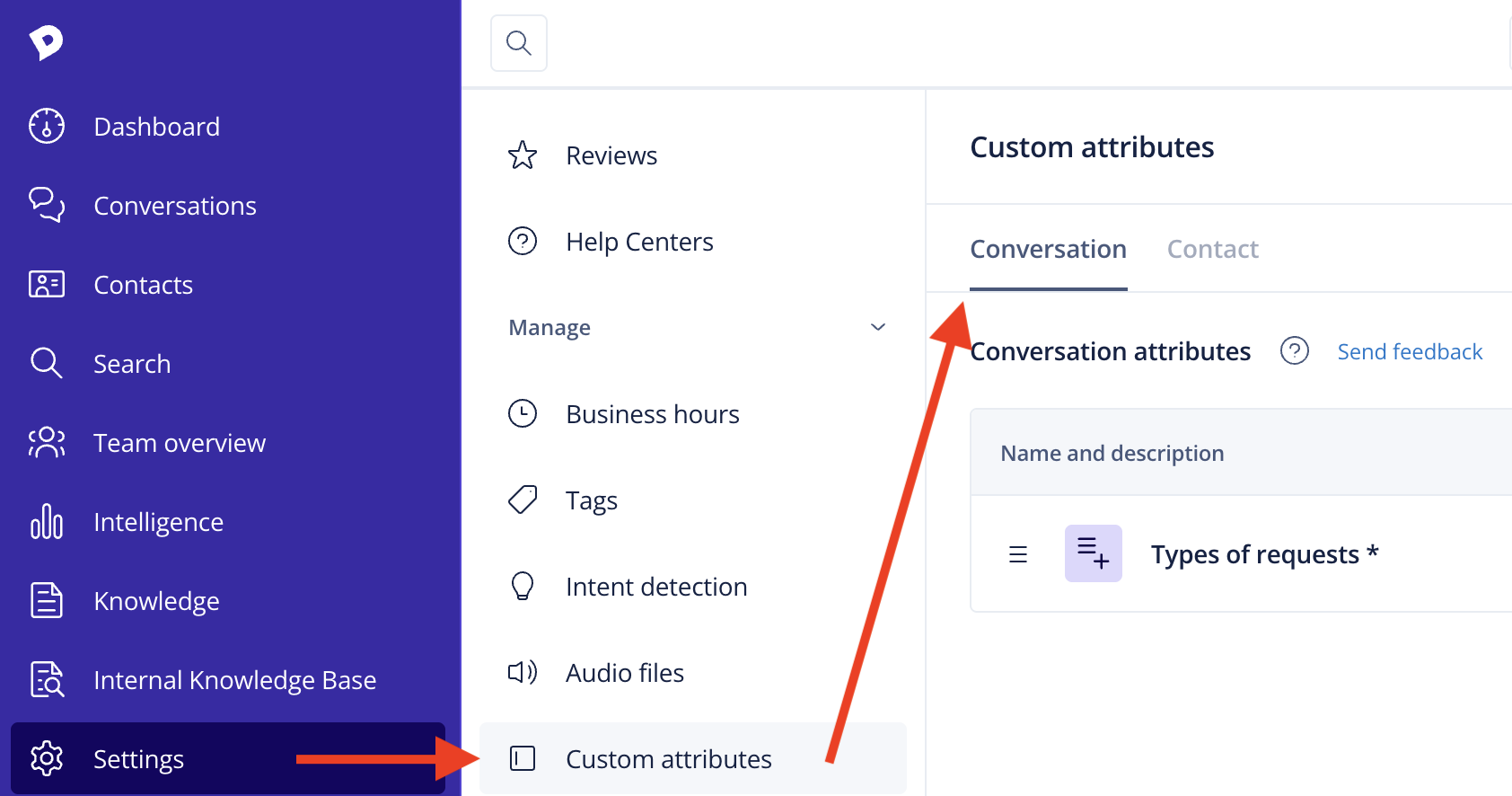Click the Business hours clock icon

click(x=523, y=413)
